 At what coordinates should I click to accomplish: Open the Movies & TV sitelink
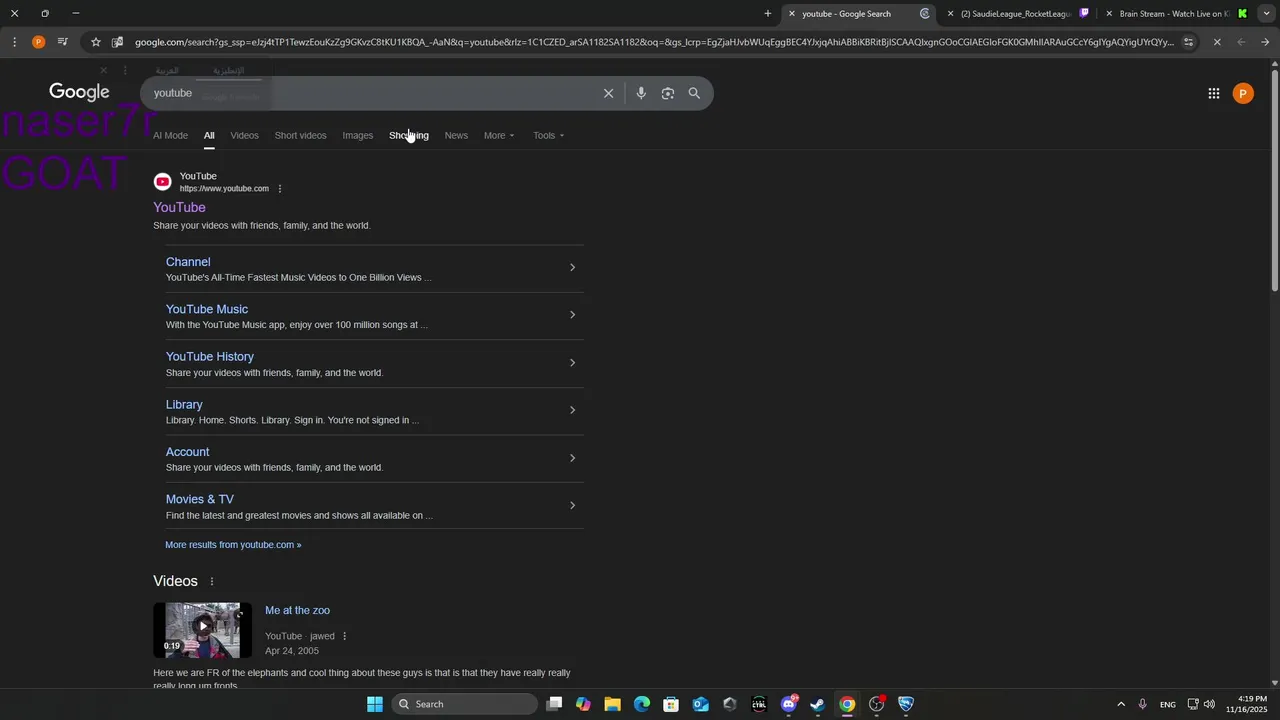(x=200, y=499)
